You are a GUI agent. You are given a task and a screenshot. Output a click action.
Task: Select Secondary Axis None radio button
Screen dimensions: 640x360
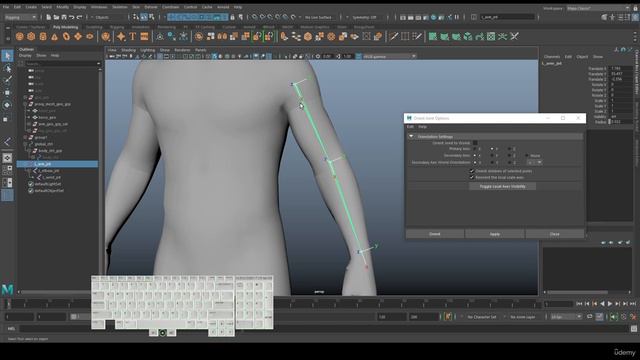tap(527, 156)
